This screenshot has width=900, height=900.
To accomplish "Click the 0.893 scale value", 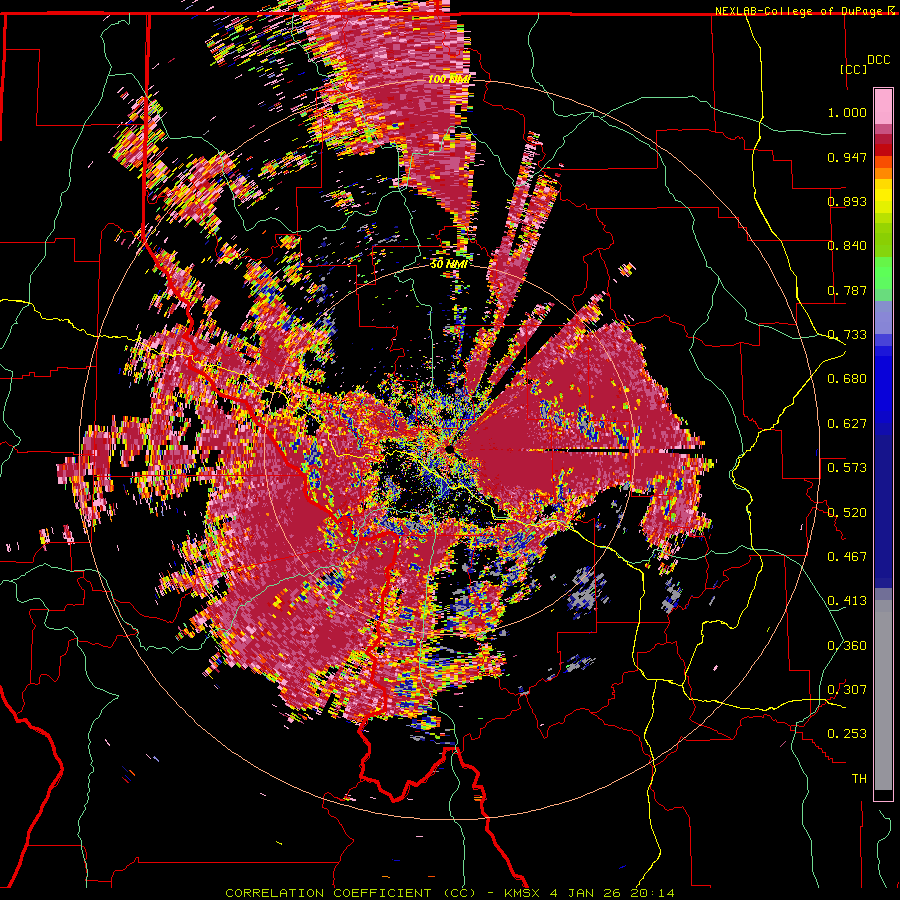I will click(x=847, y=201).
